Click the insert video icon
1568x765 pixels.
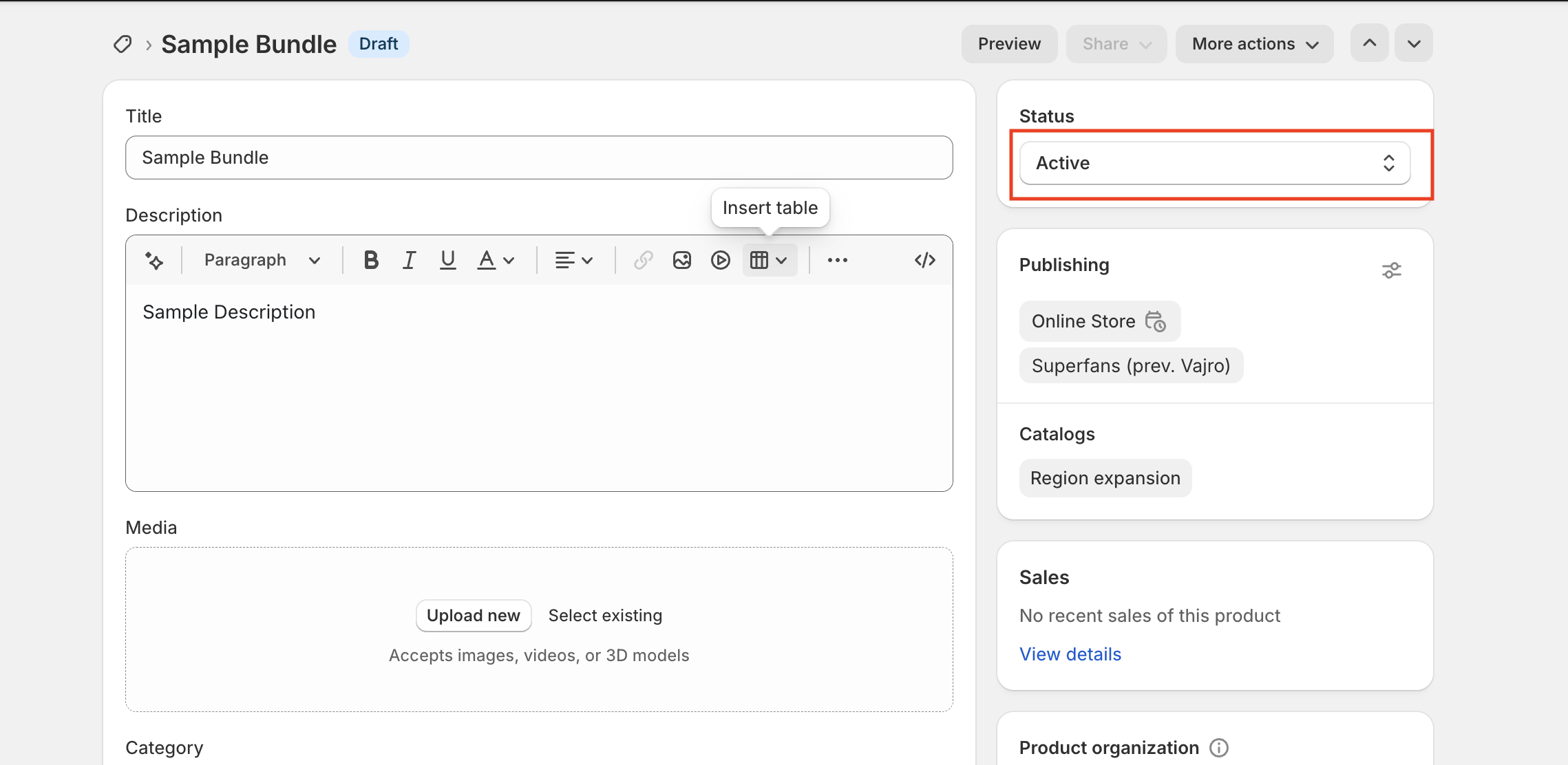(x=720, y=260)
